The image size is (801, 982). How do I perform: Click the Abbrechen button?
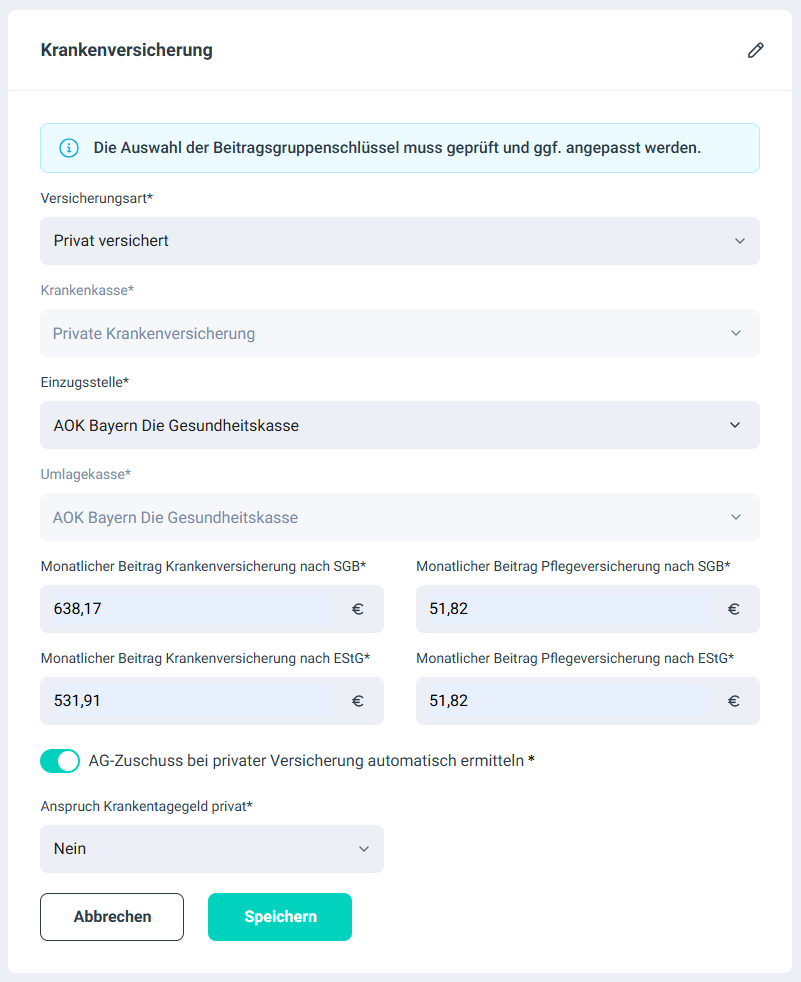[112, 917]
